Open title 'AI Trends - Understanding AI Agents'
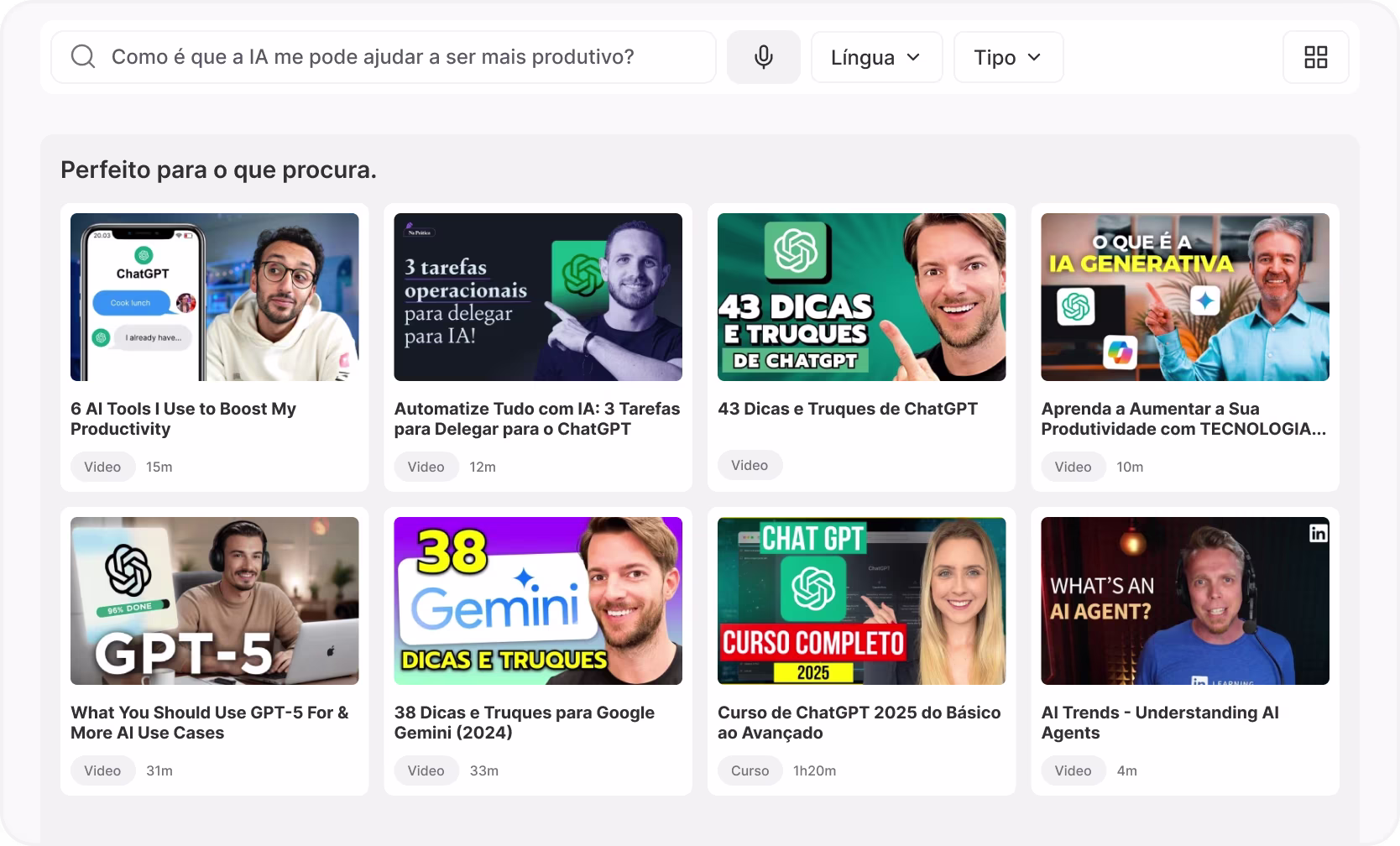1400x846 pixels. pos(1160,723)
